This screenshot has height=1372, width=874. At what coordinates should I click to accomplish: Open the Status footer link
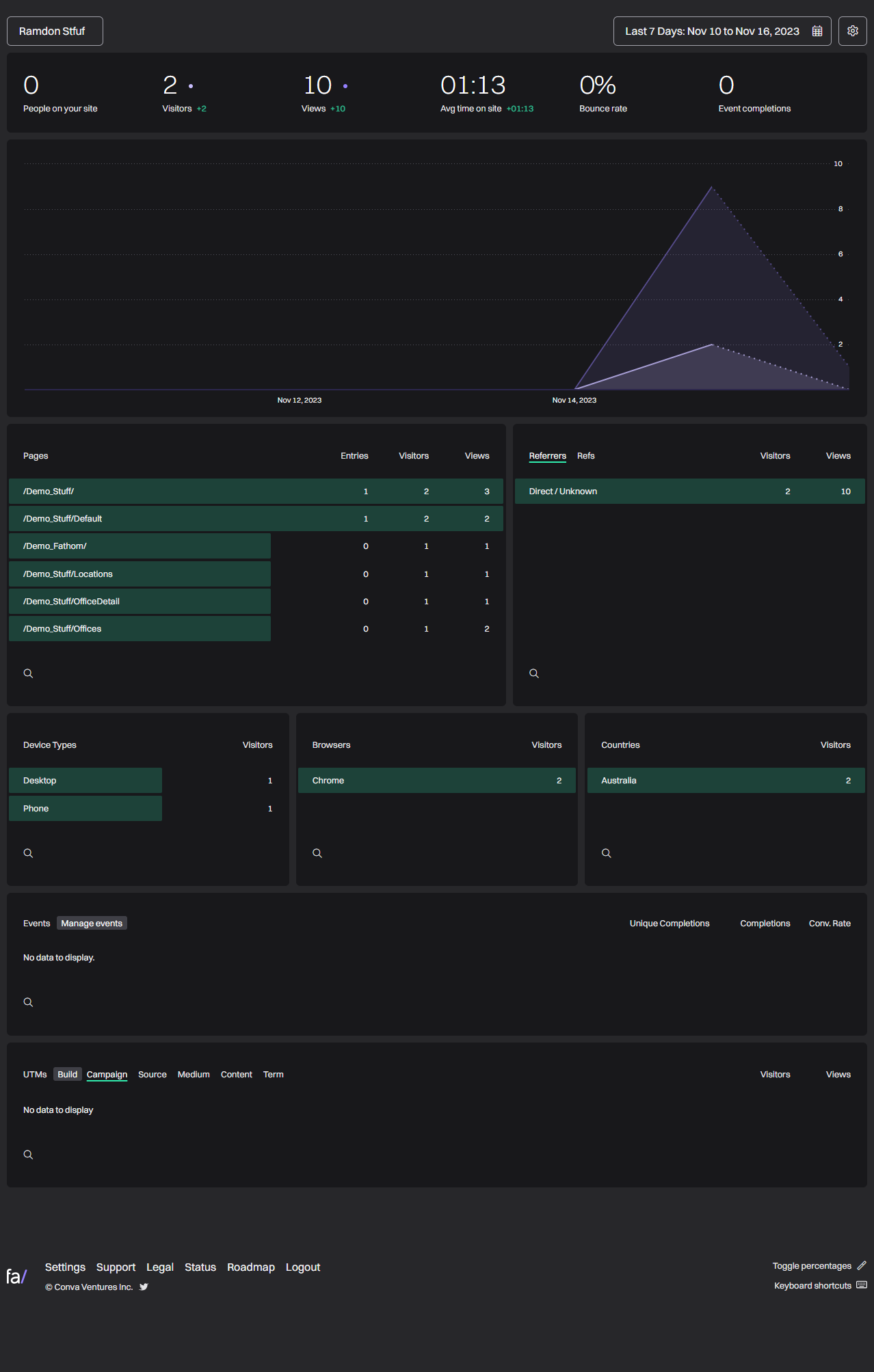pos(200,1267)
